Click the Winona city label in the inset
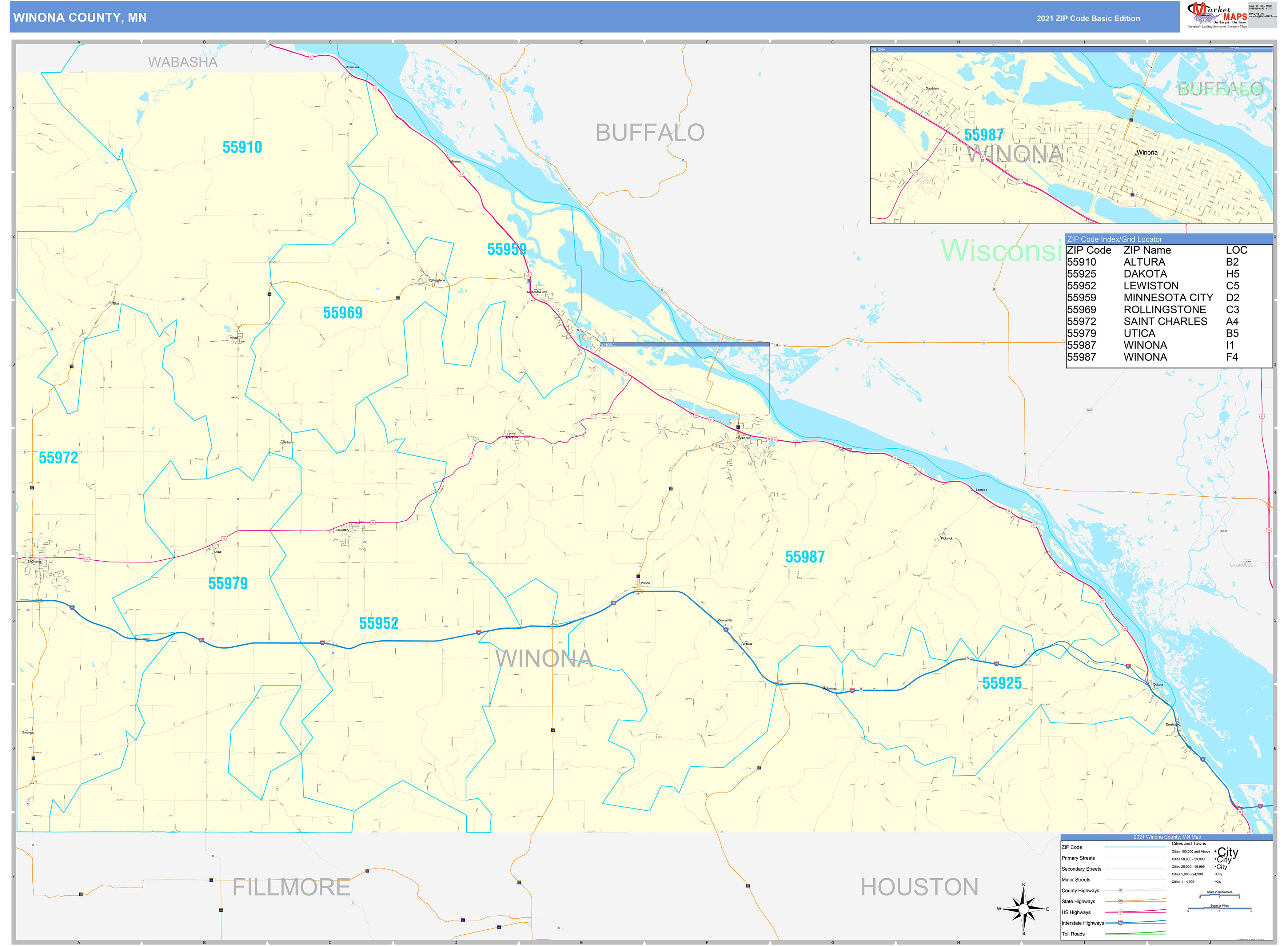Viewport: 1288px width, 946px height. click(1147, 153)
